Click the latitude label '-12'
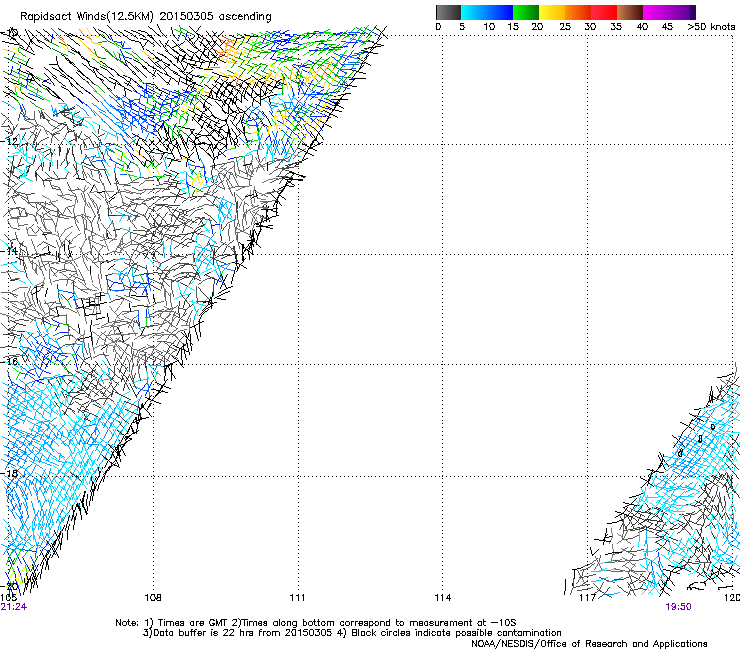740x650 pixels. 11,141
